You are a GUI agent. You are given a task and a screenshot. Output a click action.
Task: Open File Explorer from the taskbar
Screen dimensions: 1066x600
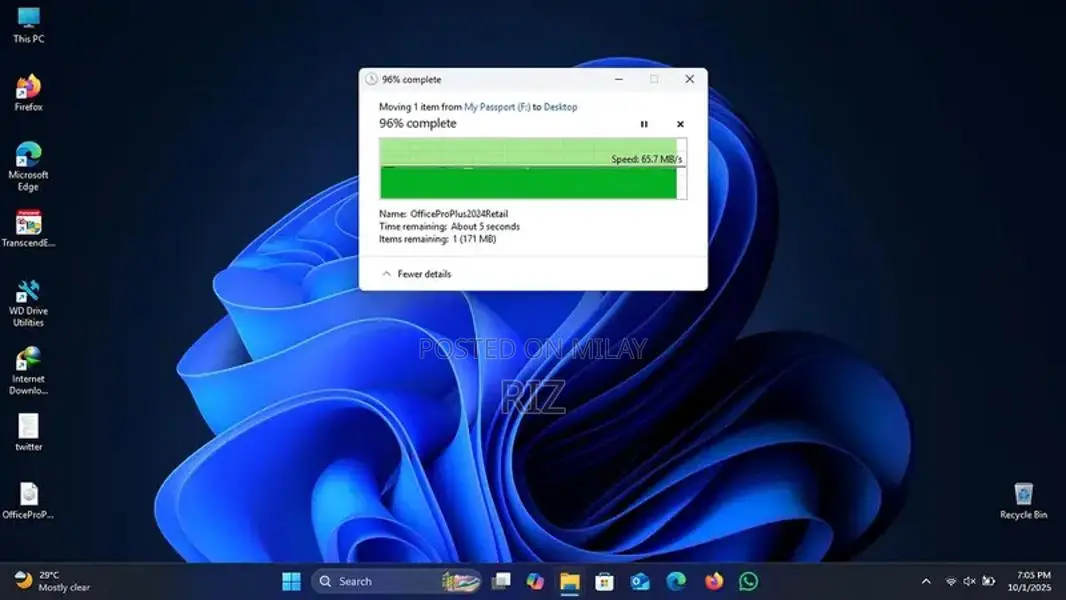tap(569, 581)
